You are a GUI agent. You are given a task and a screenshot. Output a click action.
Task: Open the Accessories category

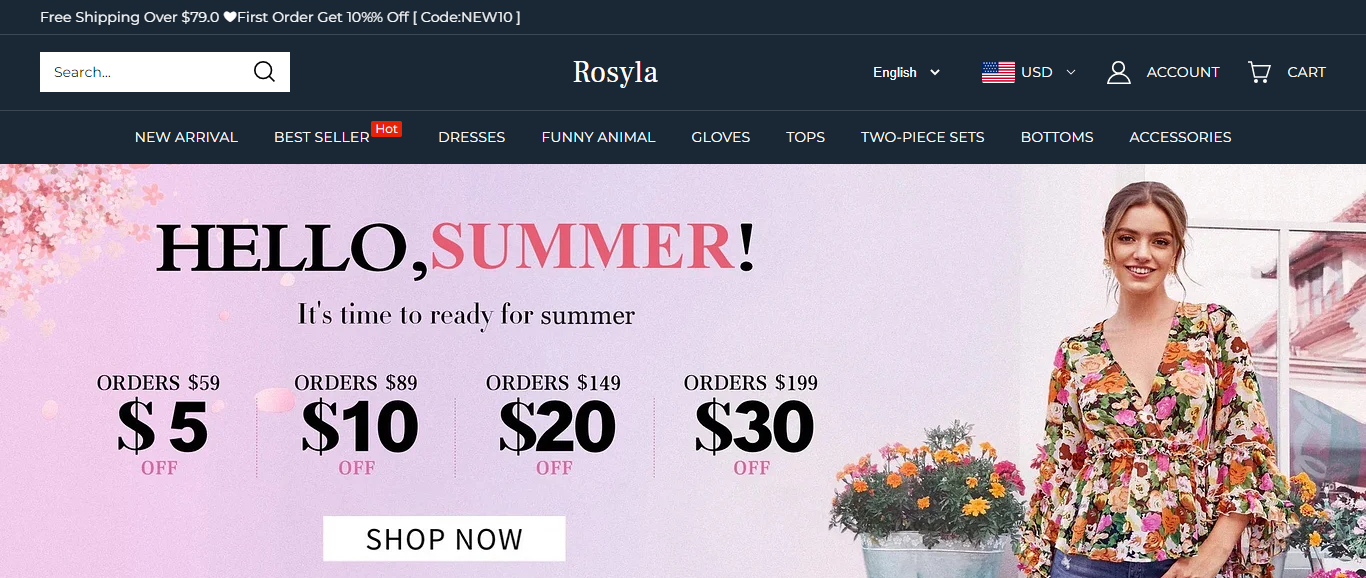click(1180, 137)
